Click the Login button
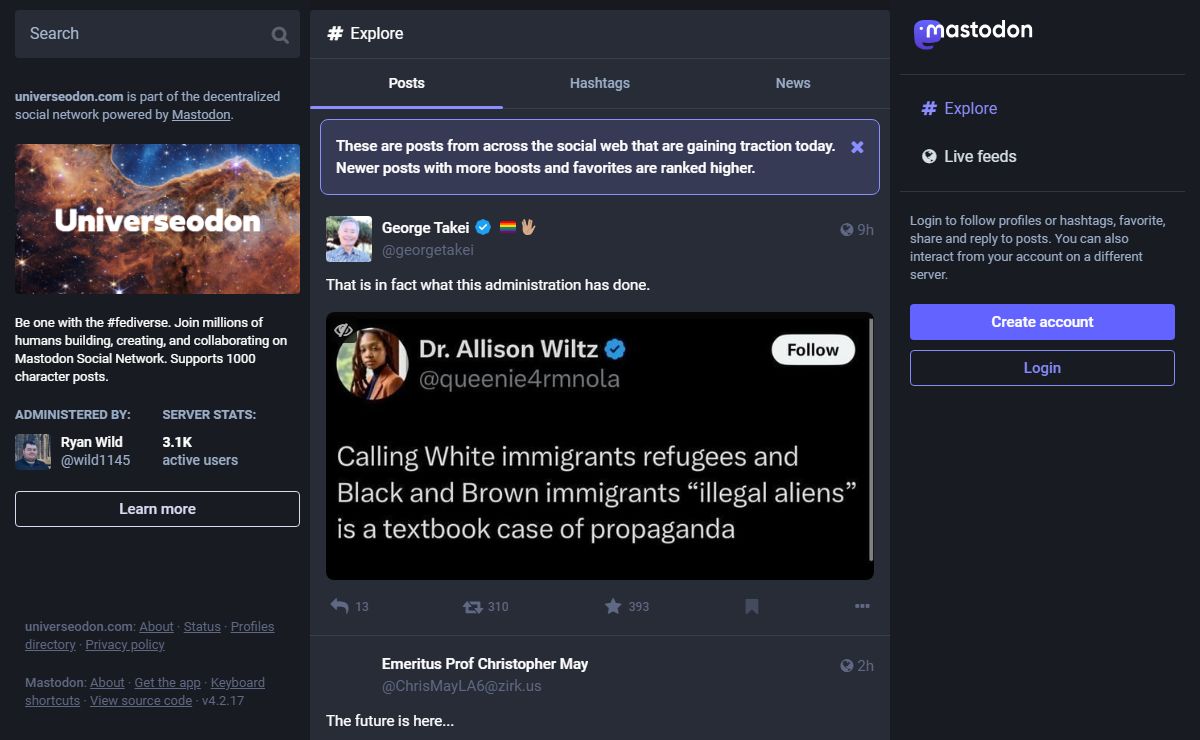This screenshot has height=740, width=1200. [x=1042, y=368]
